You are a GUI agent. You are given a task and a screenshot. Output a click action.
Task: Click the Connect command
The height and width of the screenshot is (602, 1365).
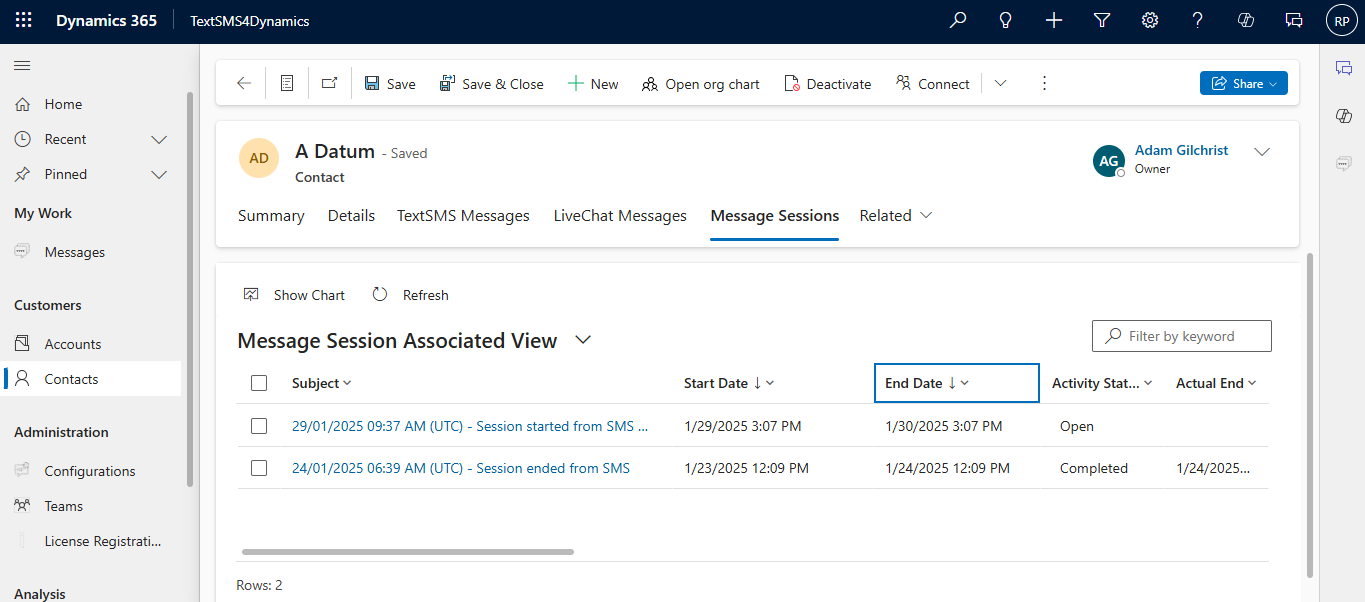tap(933, 84)
